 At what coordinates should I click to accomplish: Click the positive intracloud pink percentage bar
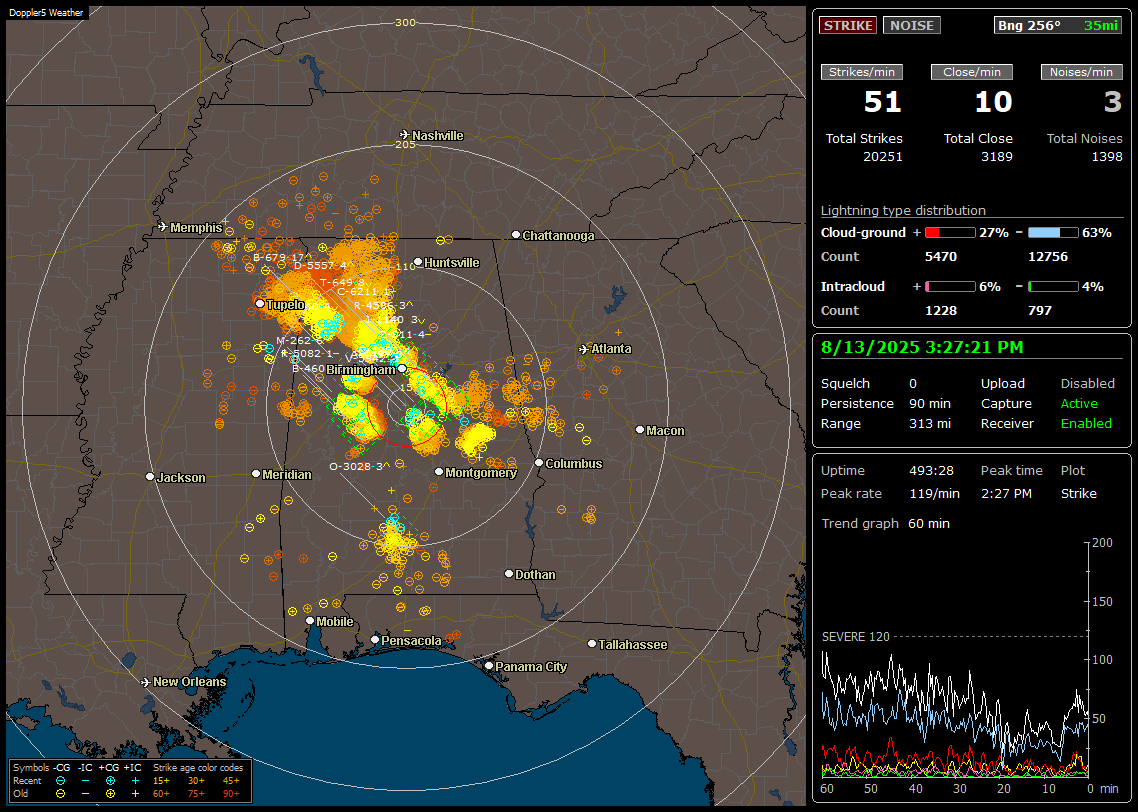click(950, 287)
